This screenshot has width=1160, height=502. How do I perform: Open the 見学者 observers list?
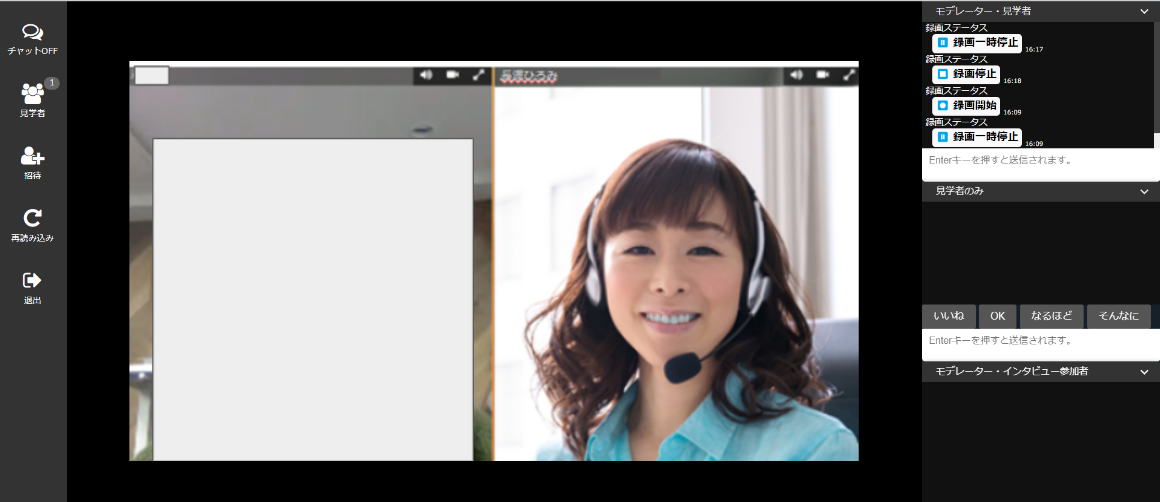pyautogui.click(x=33, y=94)
